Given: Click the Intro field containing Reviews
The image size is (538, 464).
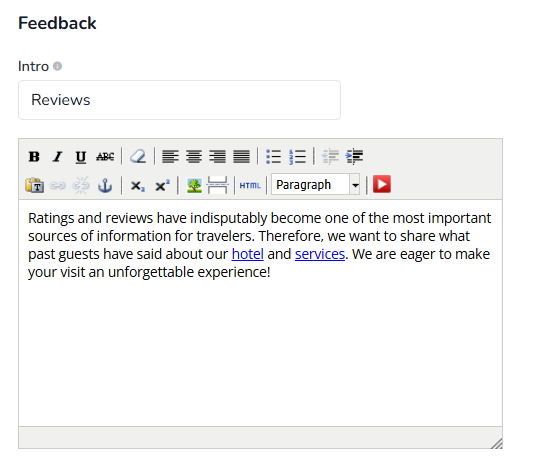Looking at the screenshot, I should 179,100.
